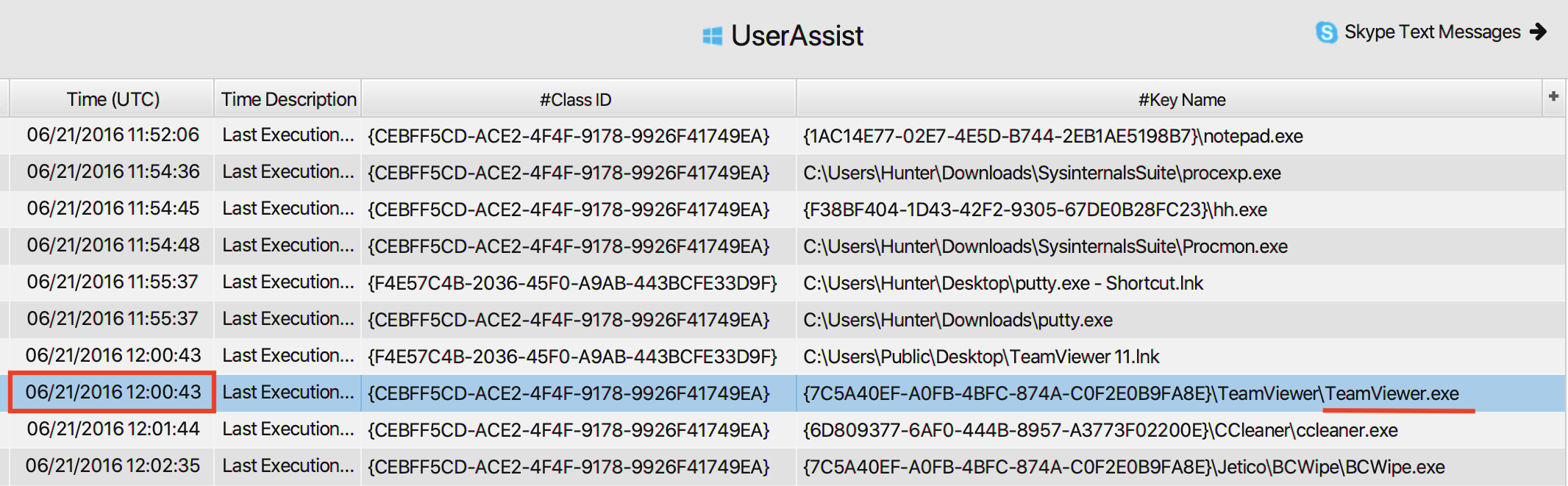1568x486 pixels.
Task: Click the Windows logo icon beside UserAssist
Action: [712, 36]
